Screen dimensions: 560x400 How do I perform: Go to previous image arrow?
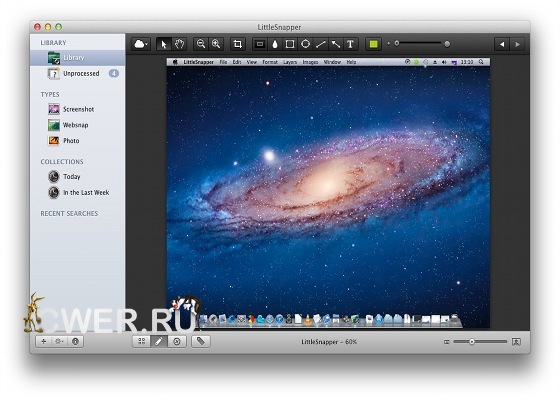coord(502,44)
